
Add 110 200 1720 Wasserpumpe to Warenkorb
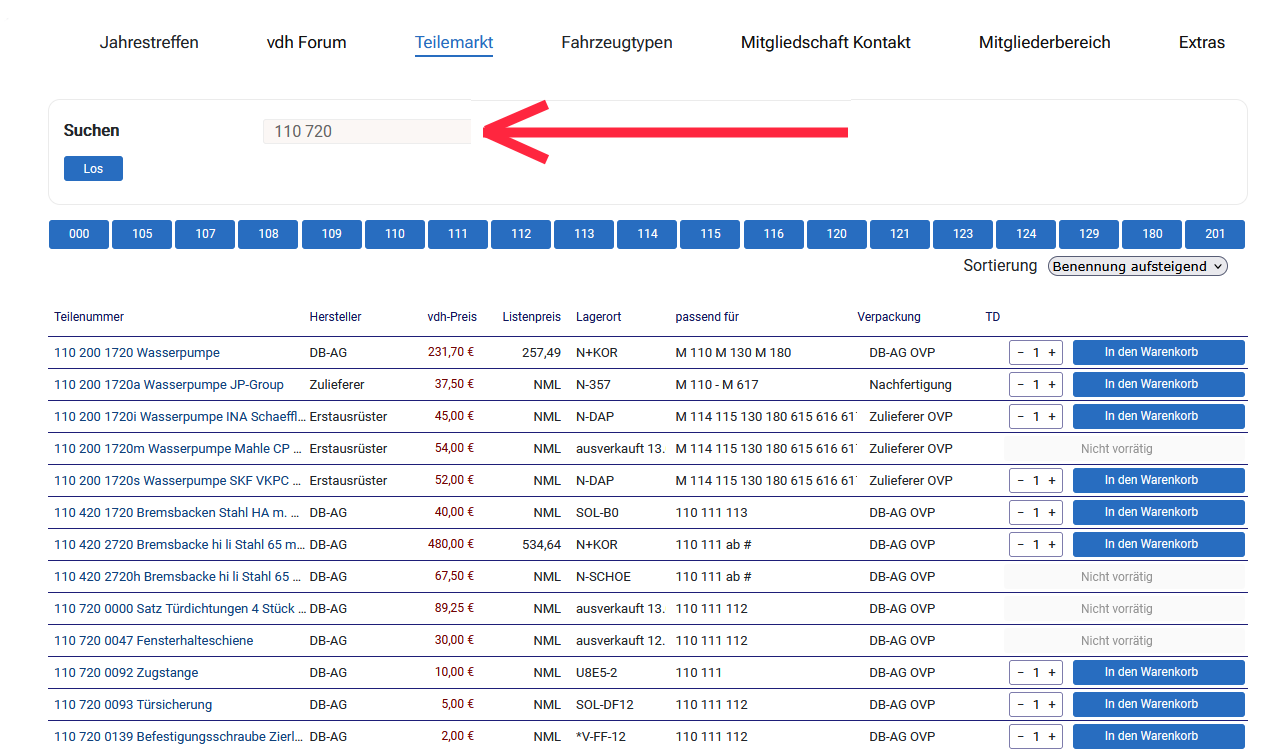click(x=1158, y=353)
